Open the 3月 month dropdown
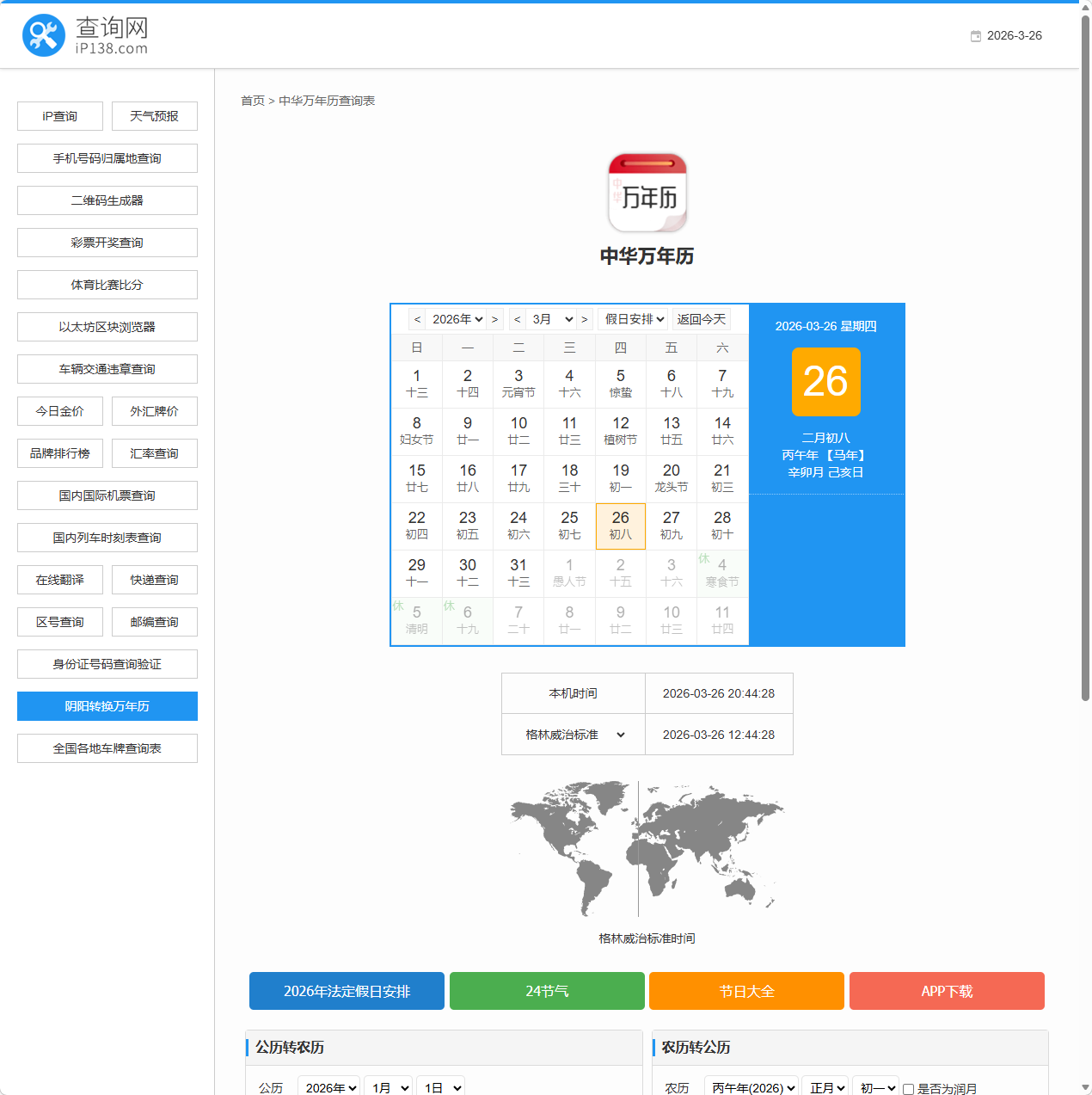1092x1095 pixels. click(552, 320)
